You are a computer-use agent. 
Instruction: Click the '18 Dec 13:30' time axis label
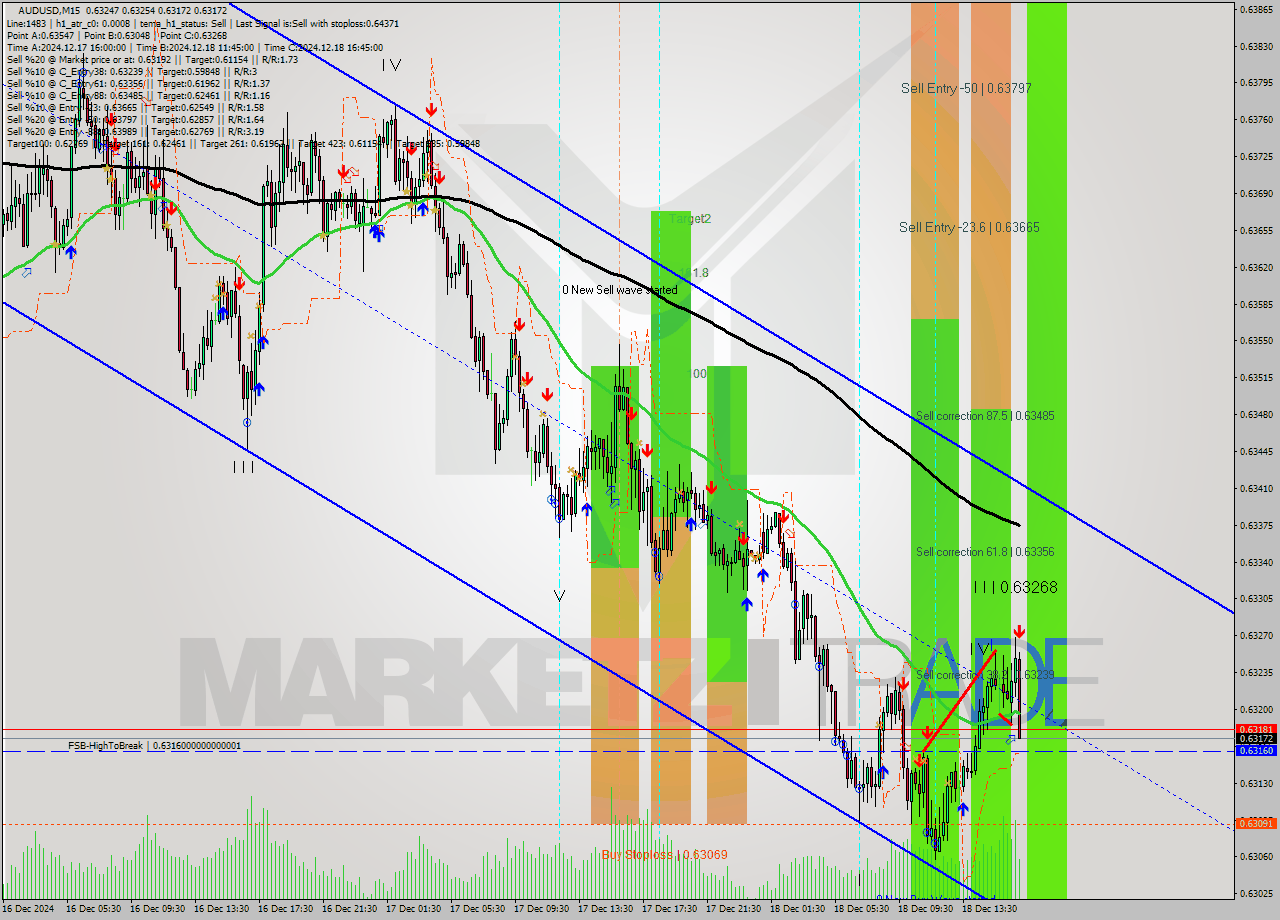coord(988,910)
